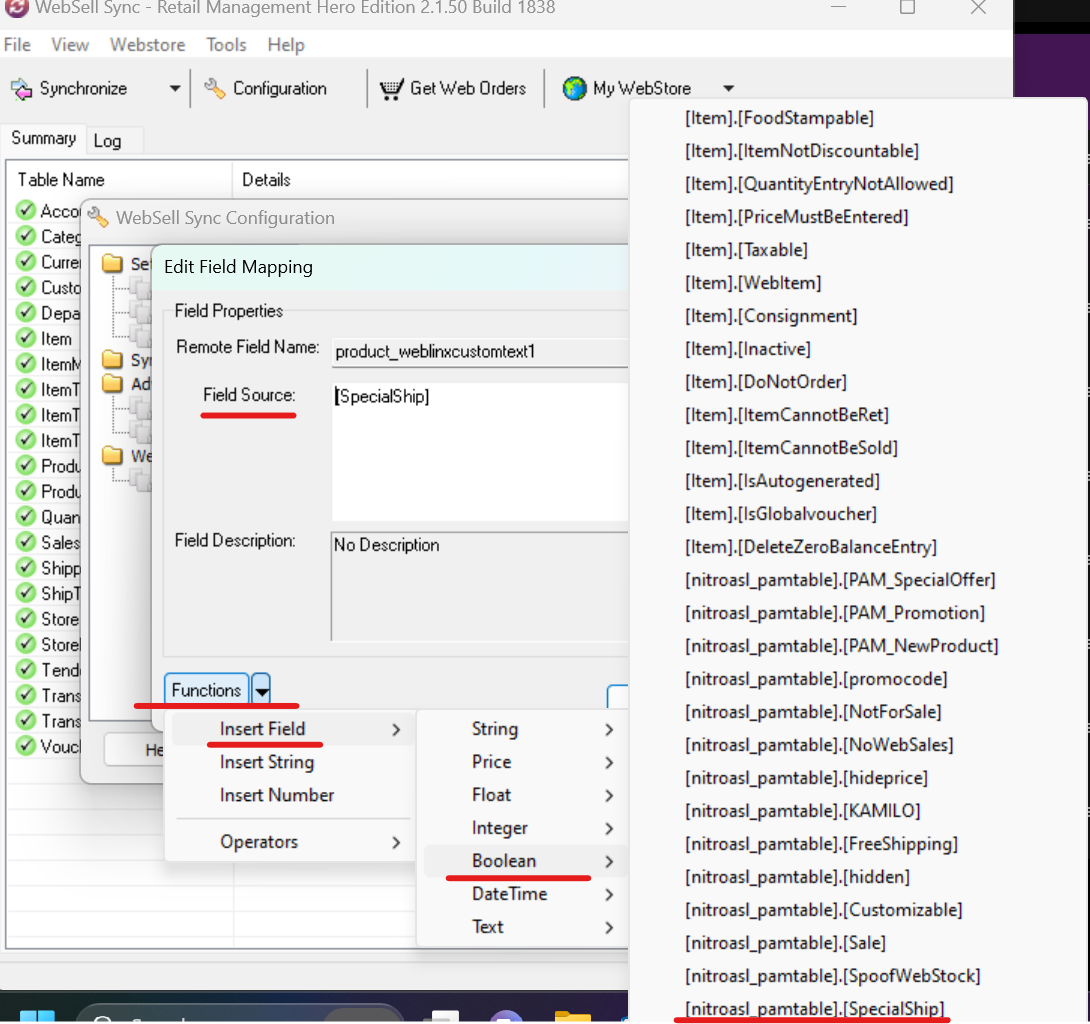Click the Custo row green check icon
Viewport: 1090px width, 1024px height.
tap(26, 287)
